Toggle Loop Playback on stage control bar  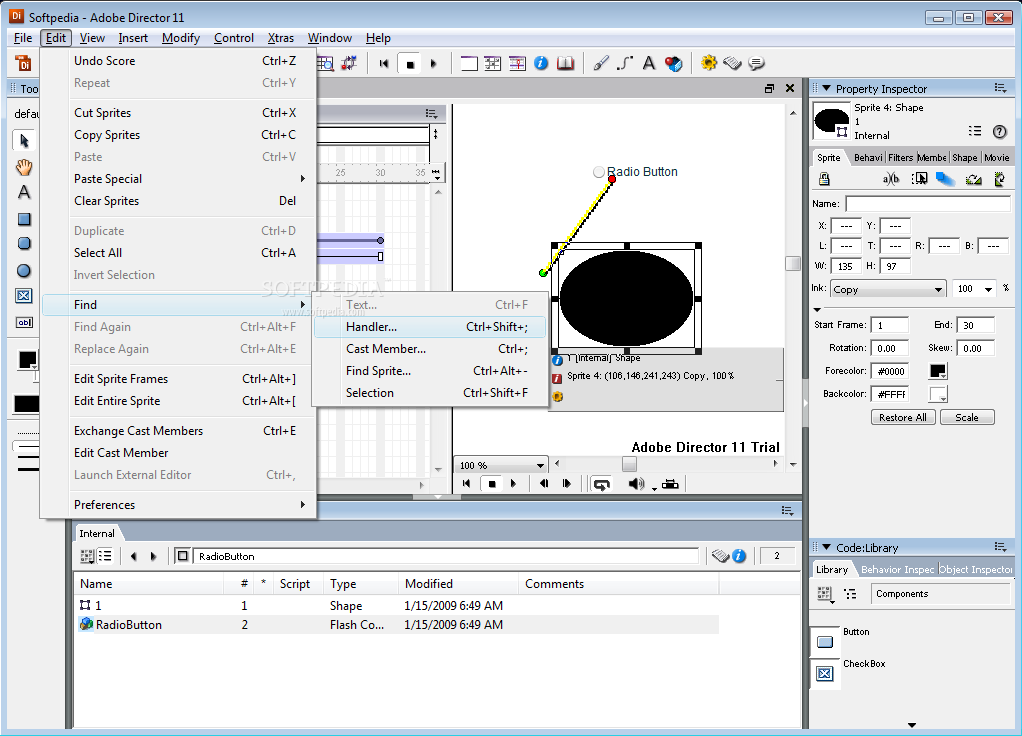click(x=601, y=484)
